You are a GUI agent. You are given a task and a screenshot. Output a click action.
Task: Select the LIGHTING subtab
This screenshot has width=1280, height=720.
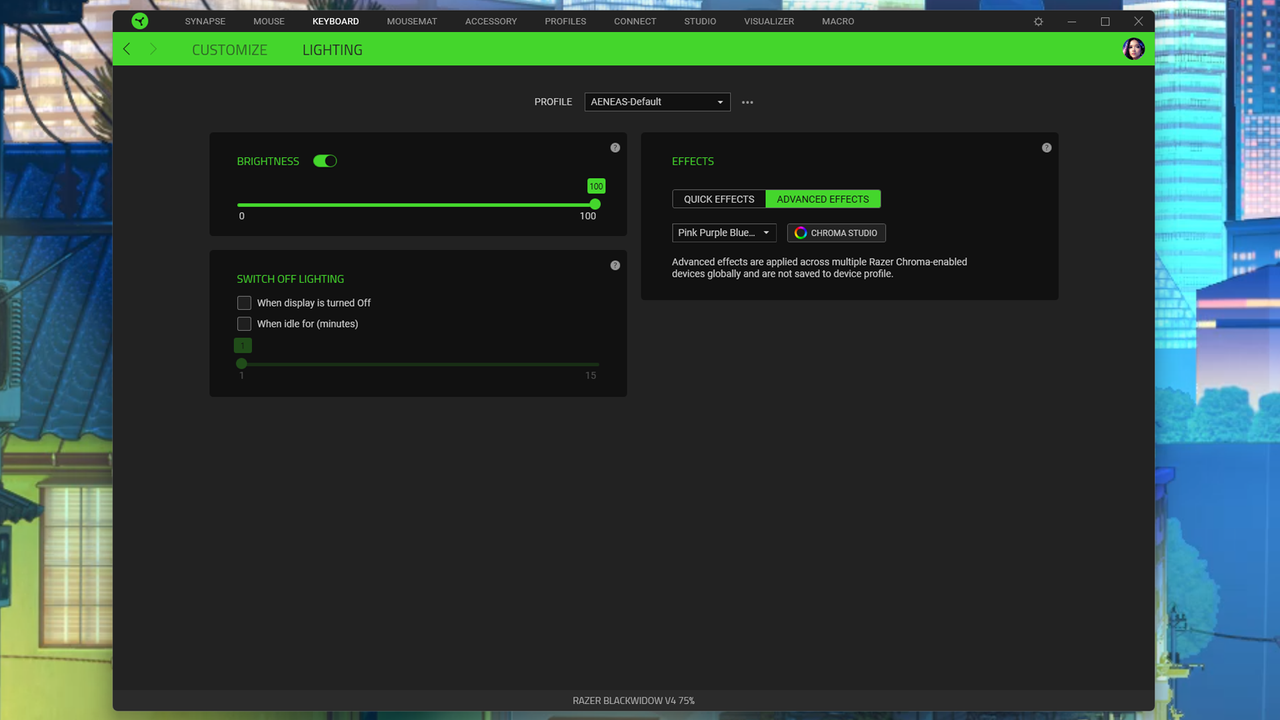(332, 50)
